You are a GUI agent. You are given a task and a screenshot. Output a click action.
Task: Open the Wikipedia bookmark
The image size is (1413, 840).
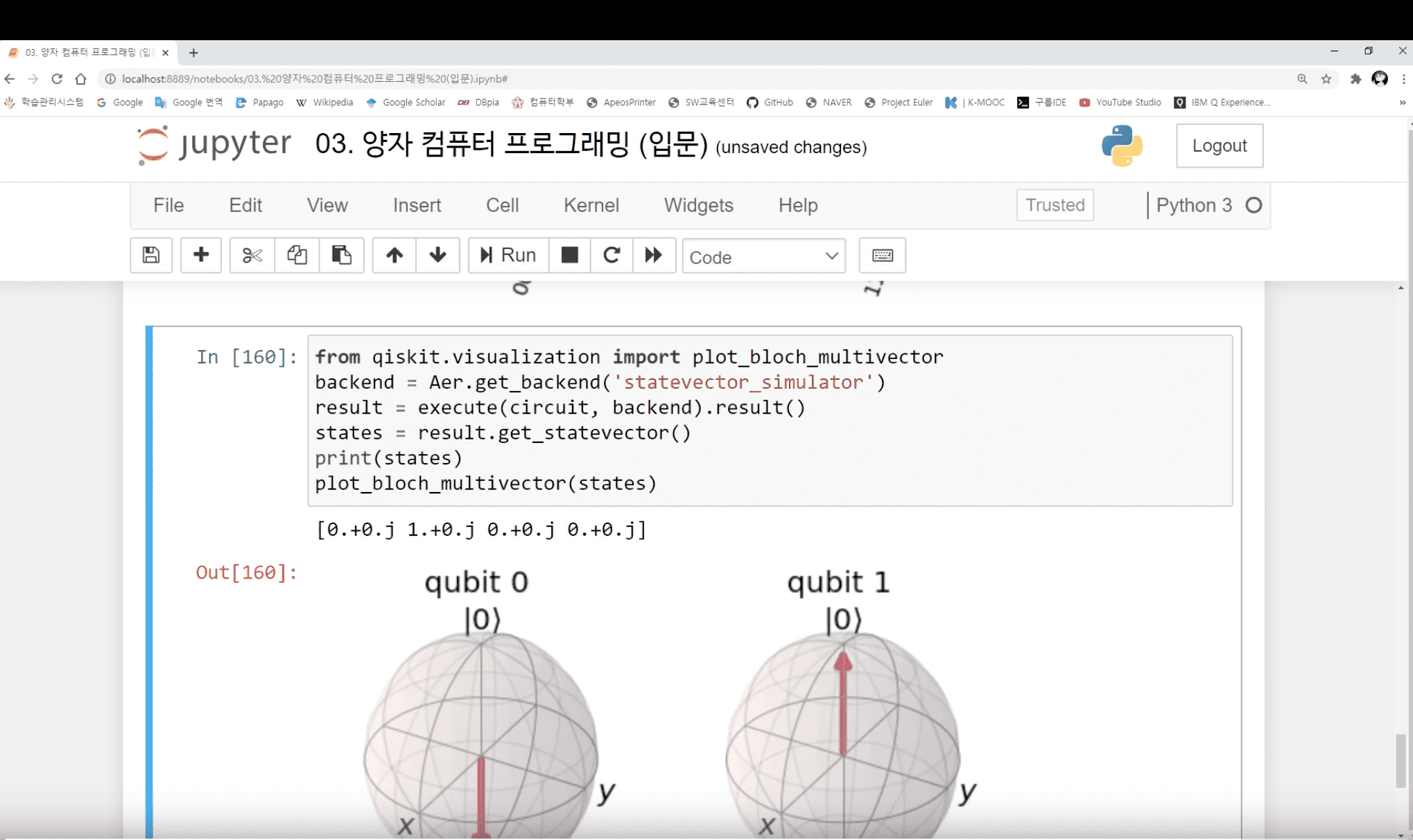coord(324,103)
